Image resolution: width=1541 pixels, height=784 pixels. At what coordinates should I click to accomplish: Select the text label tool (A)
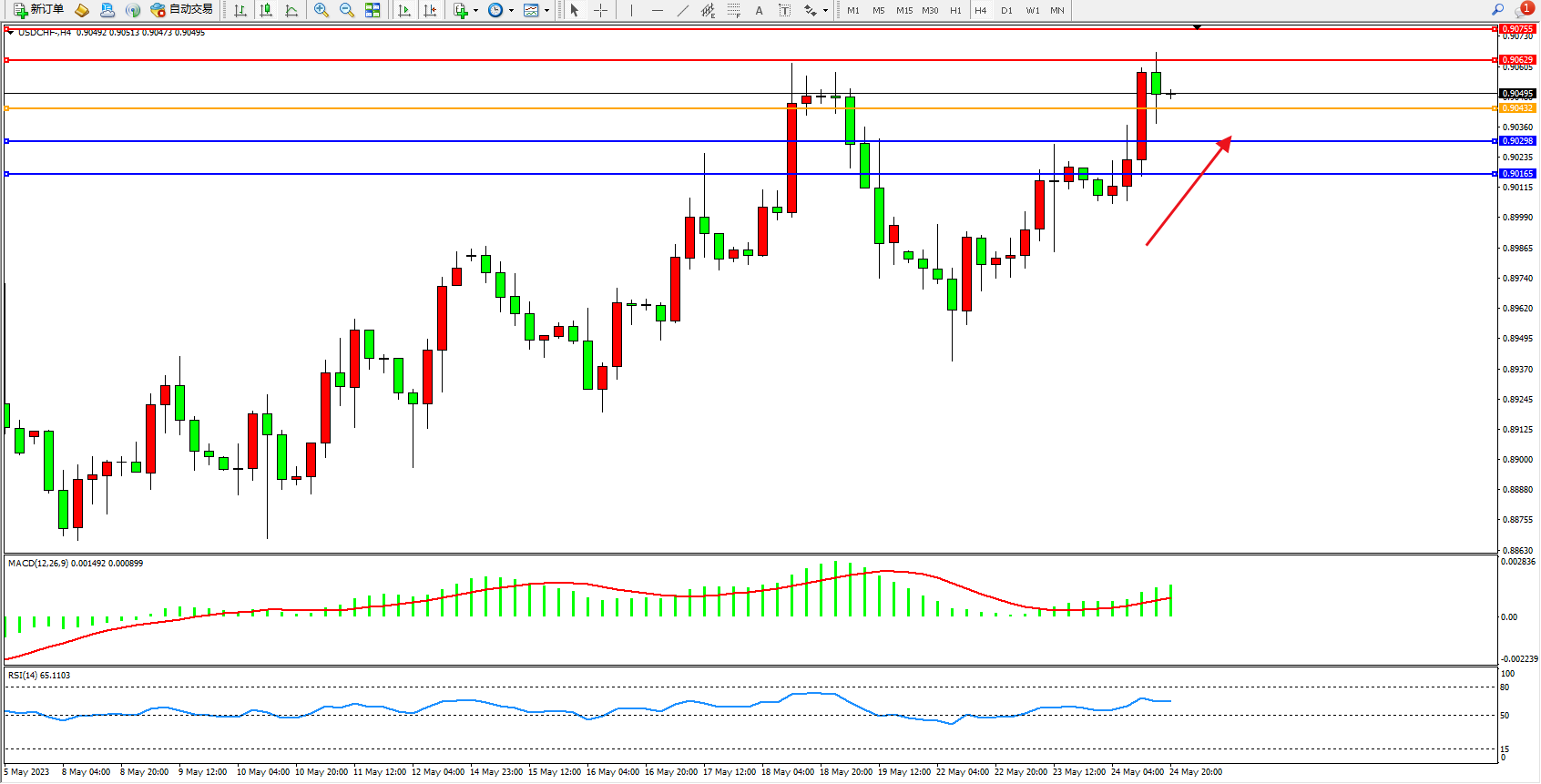pyautogui.click(x=759, y=10)
